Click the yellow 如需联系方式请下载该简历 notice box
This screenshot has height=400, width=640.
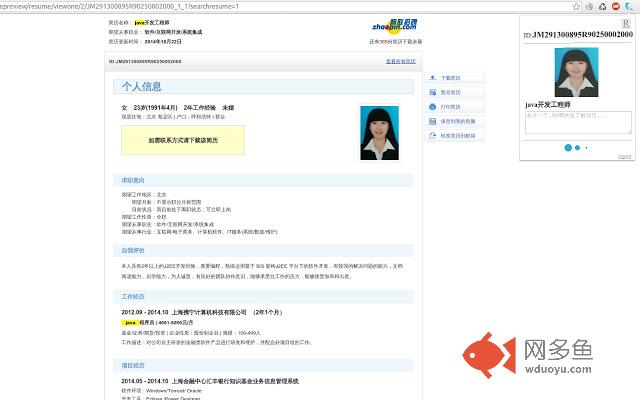(183, 140)
